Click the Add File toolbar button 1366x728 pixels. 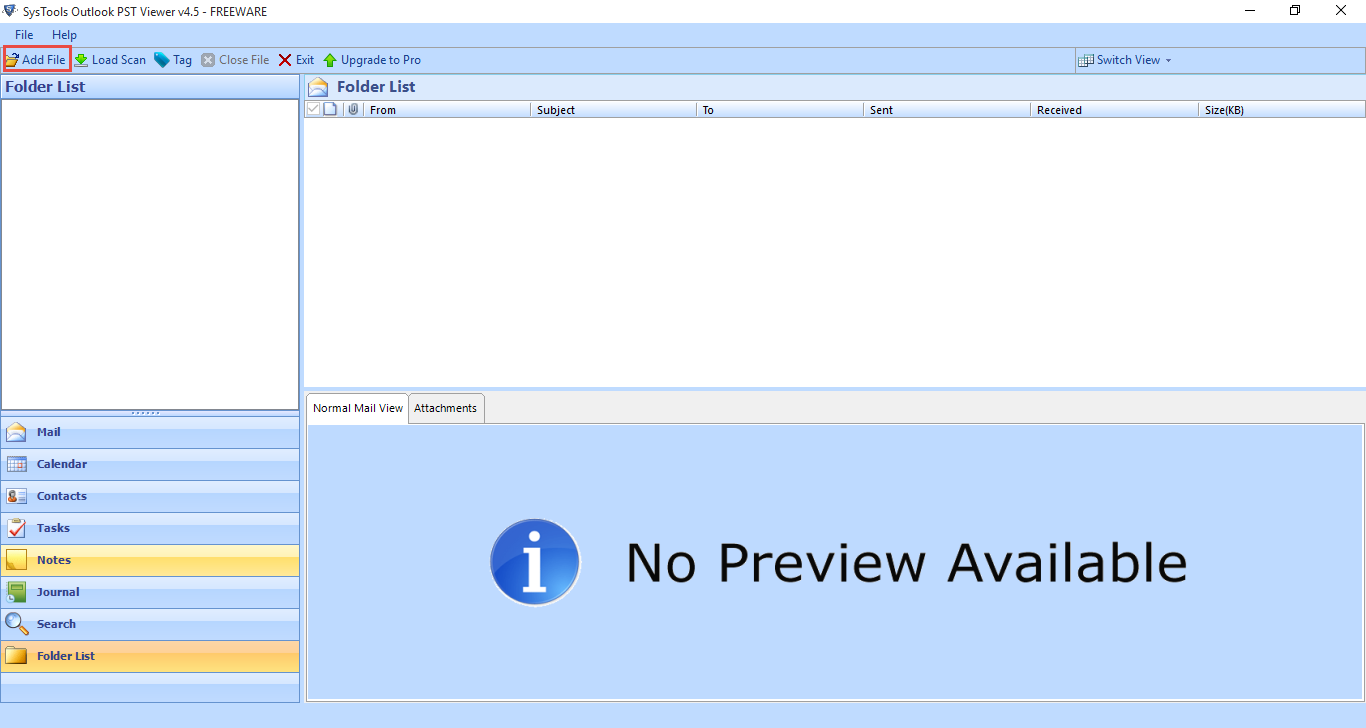pos(36,60)
